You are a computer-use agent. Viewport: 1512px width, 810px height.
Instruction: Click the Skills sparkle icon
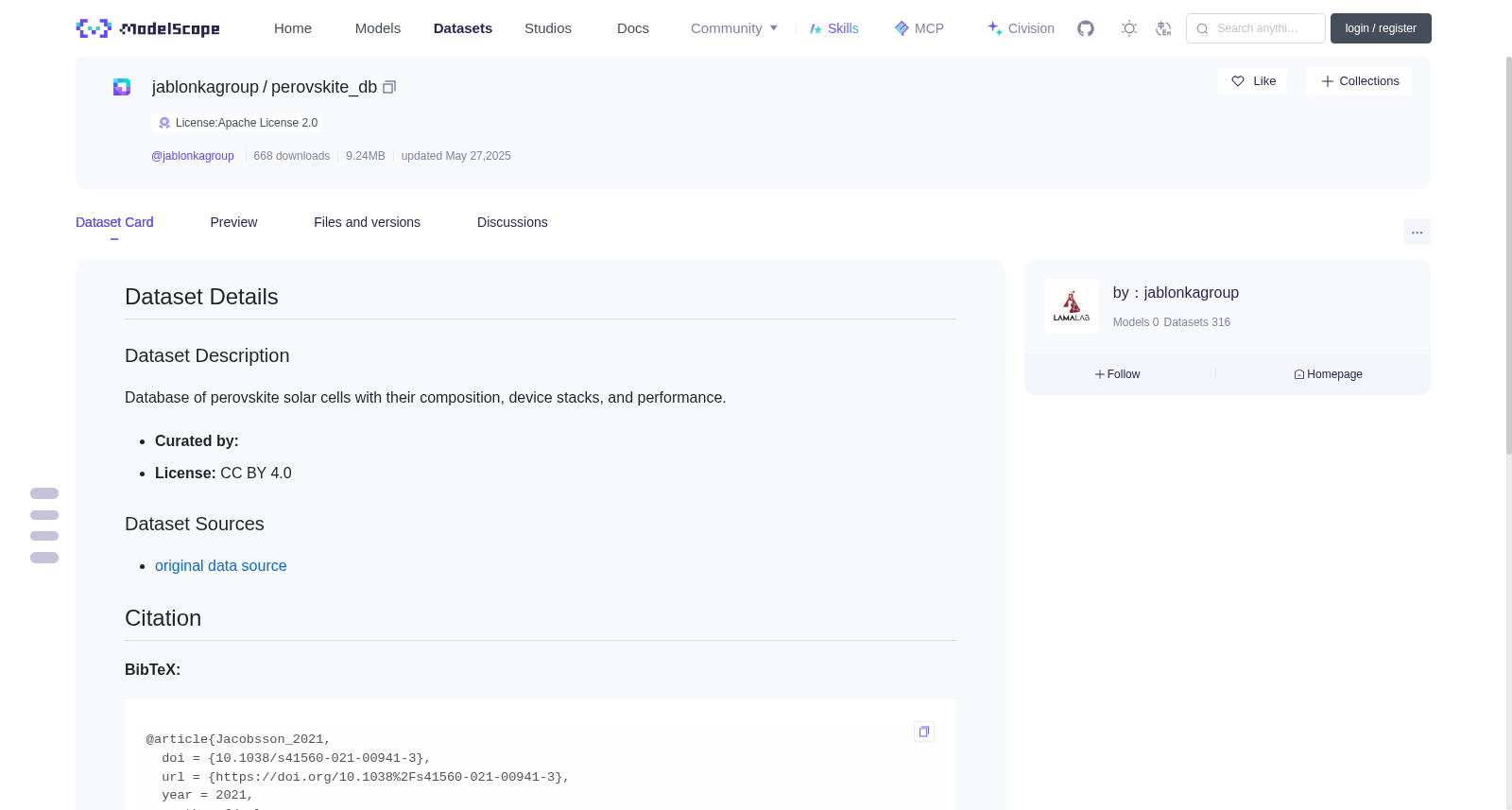(816, 28)
